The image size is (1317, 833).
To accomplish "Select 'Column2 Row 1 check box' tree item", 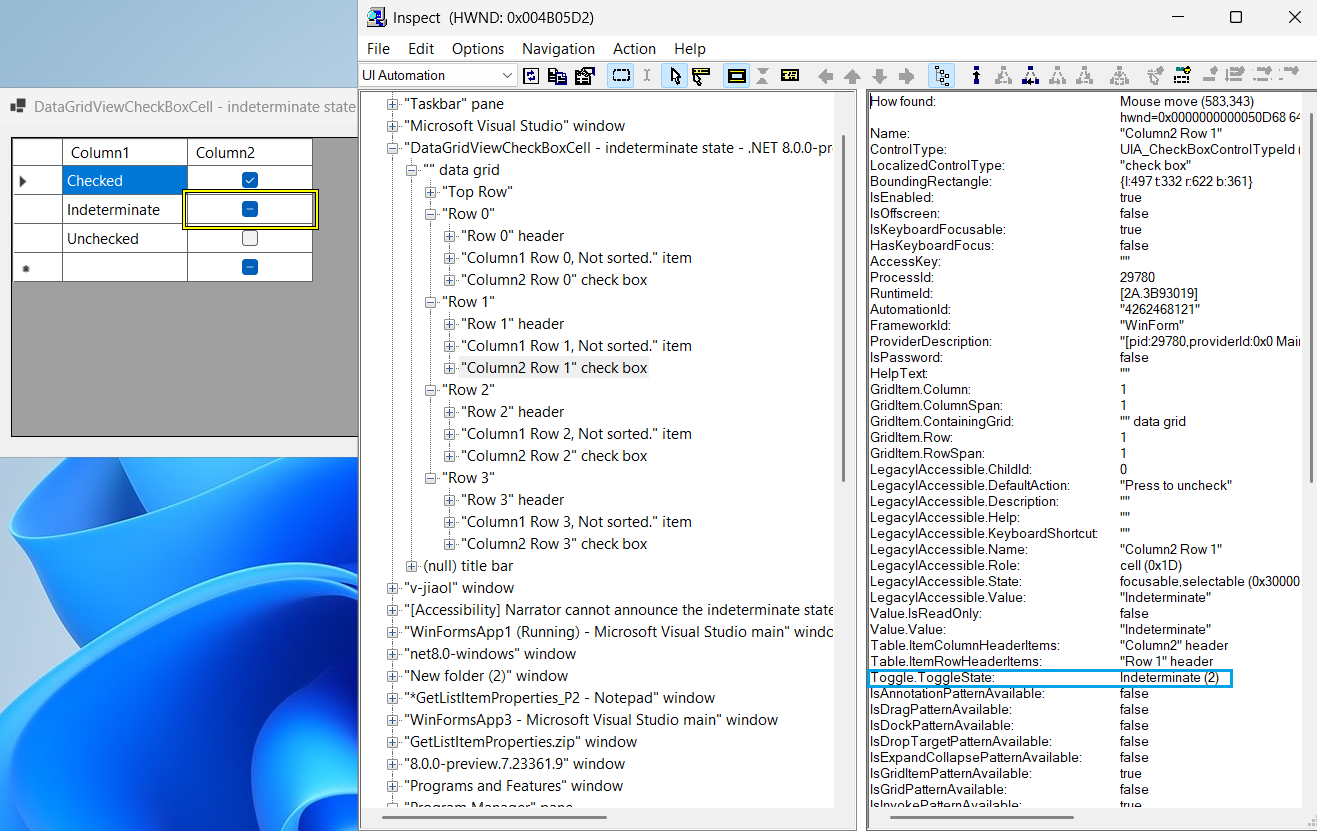I will [x=555, y=367].
